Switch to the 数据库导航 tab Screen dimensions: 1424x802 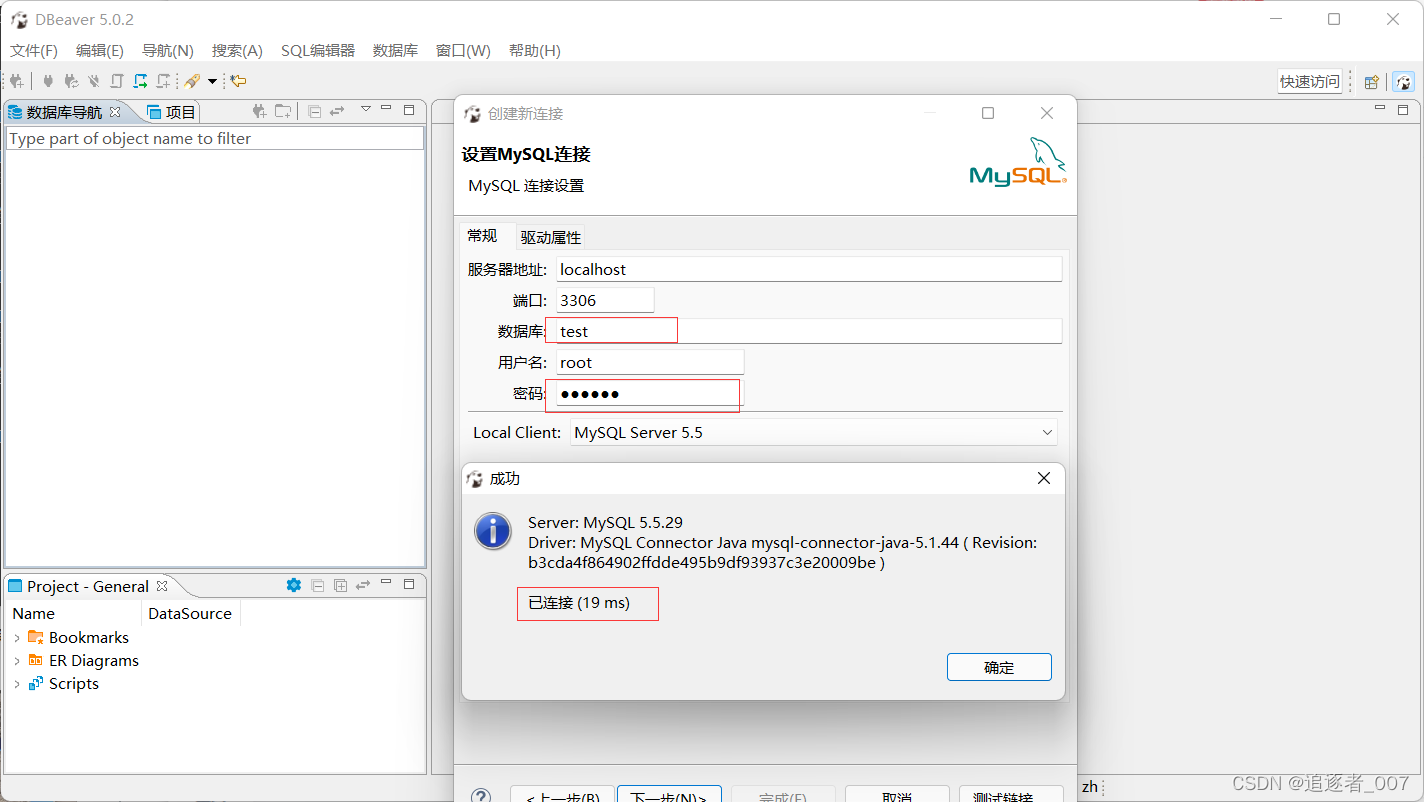(x=64, y=112)
